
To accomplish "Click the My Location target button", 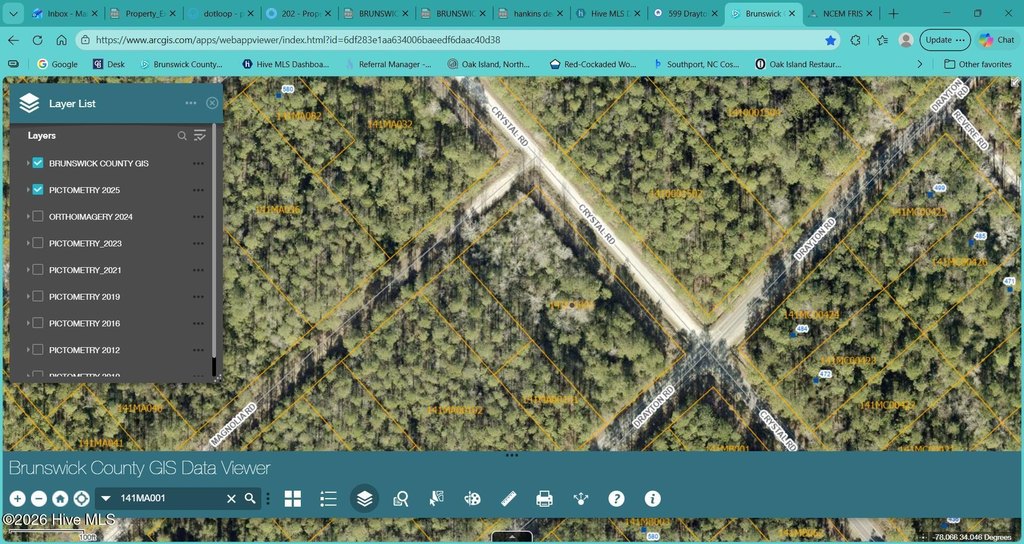I will [x=80, y=498].
